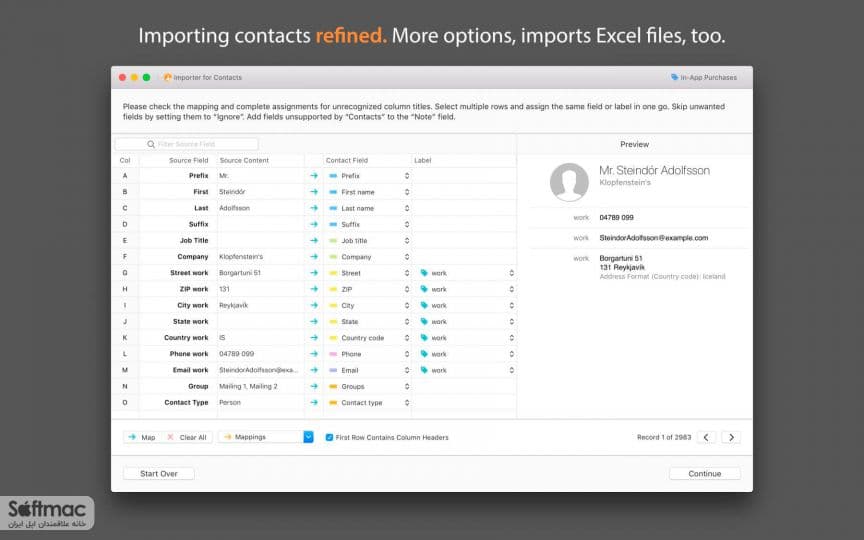Click the contact avatar in Preview

pyautogui.click(x=569, y=182)
